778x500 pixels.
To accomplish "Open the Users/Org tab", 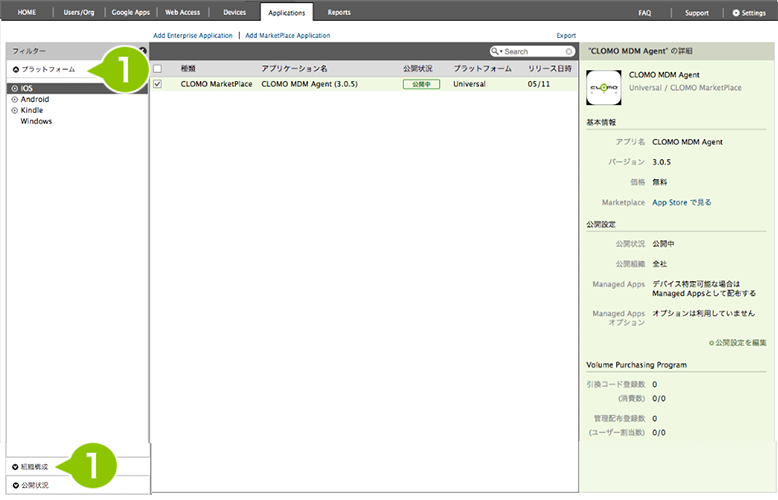I will click(78, 12).
